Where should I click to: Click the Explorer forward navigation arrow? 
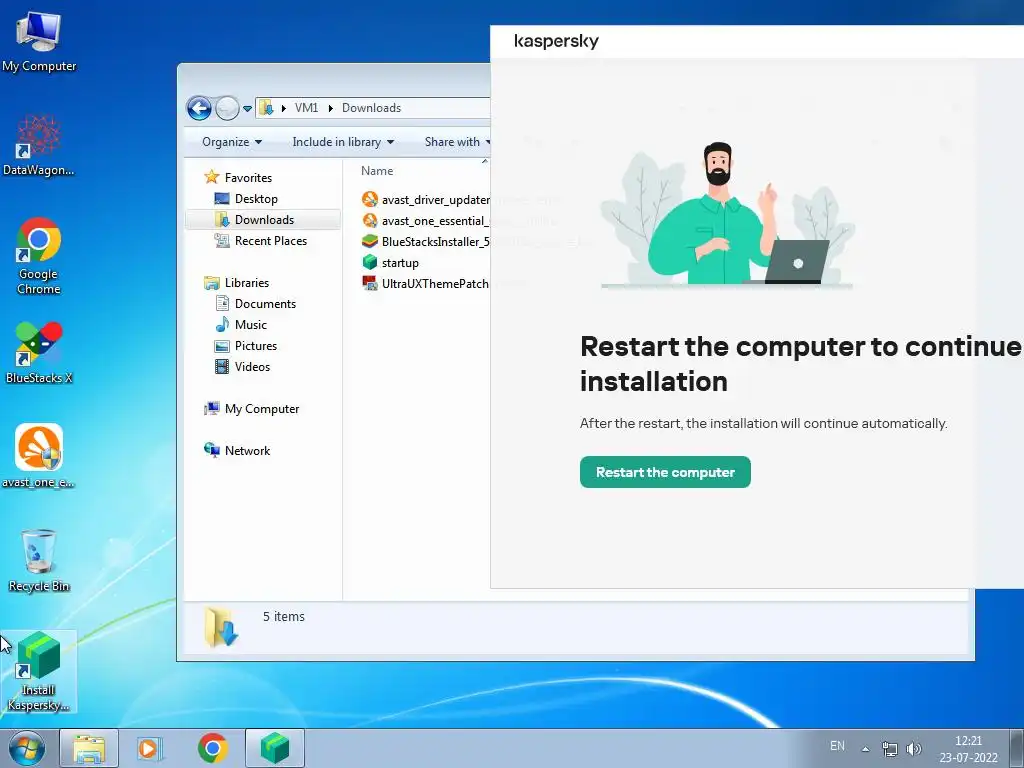[227, 108]
